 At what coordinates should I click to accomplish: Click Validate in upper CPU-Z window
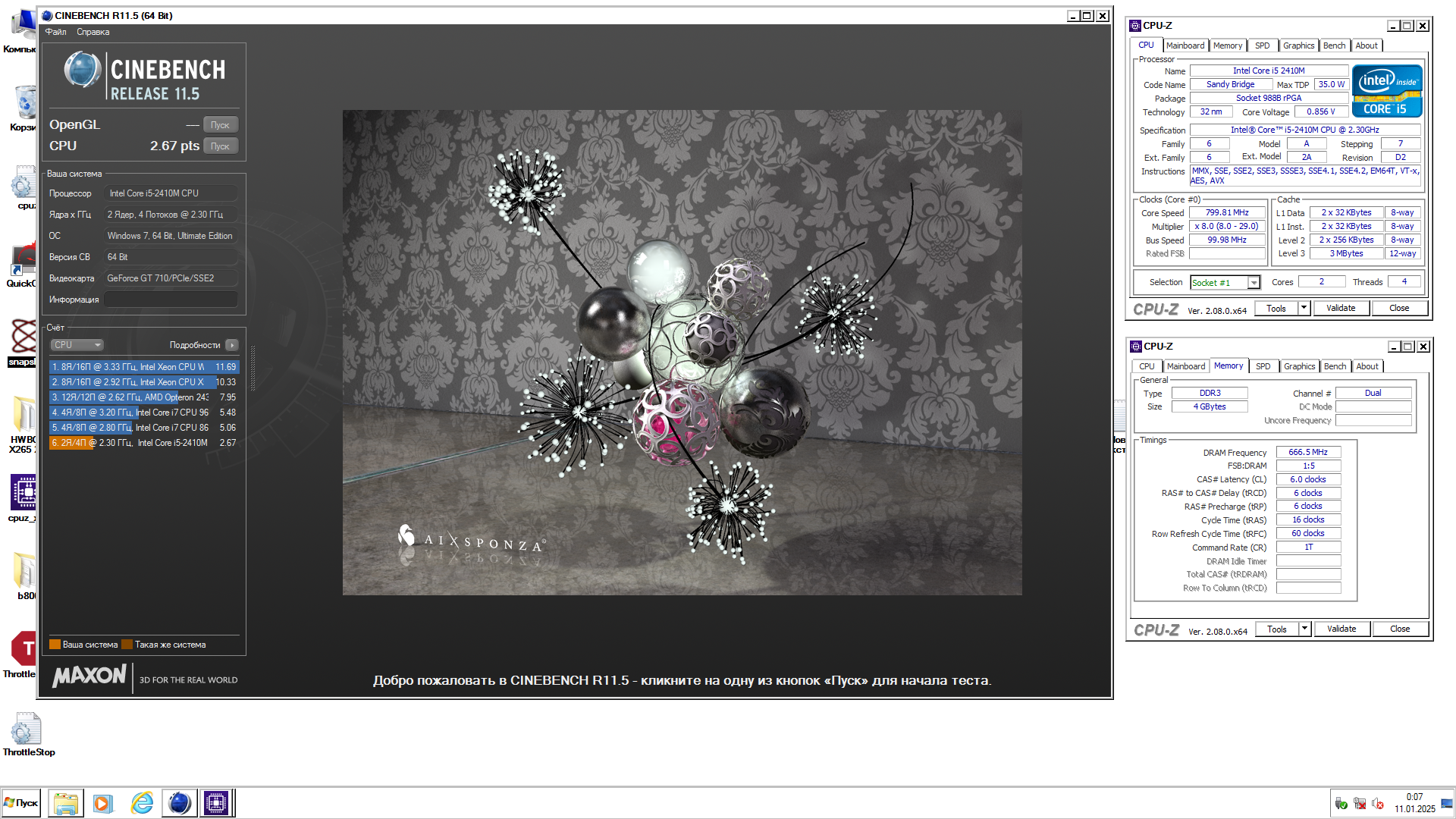click(1341, 309)
